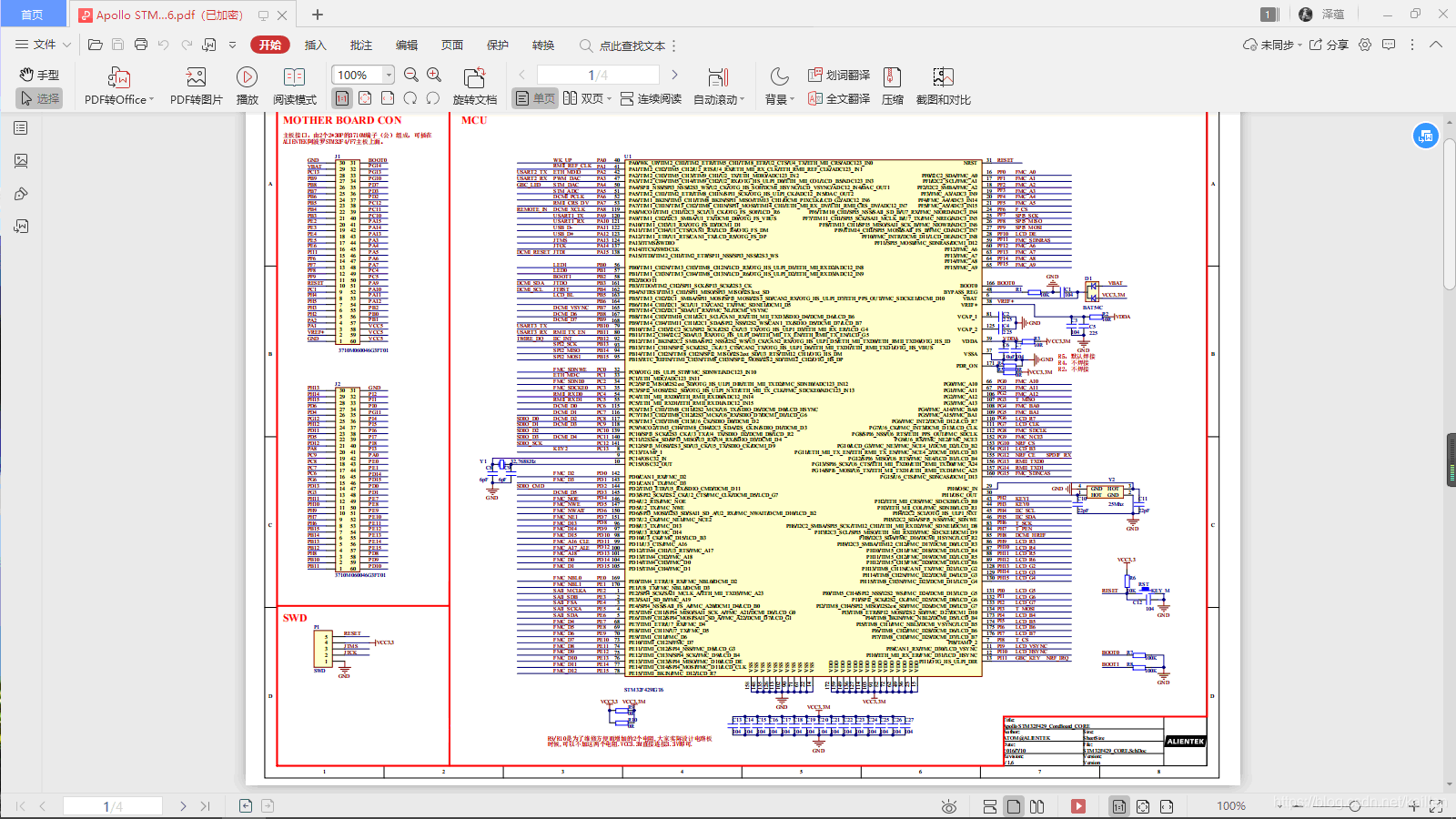Click the zoom in magnifier icon
Screen dimensions: 1456x819
[x=434, y=75]
